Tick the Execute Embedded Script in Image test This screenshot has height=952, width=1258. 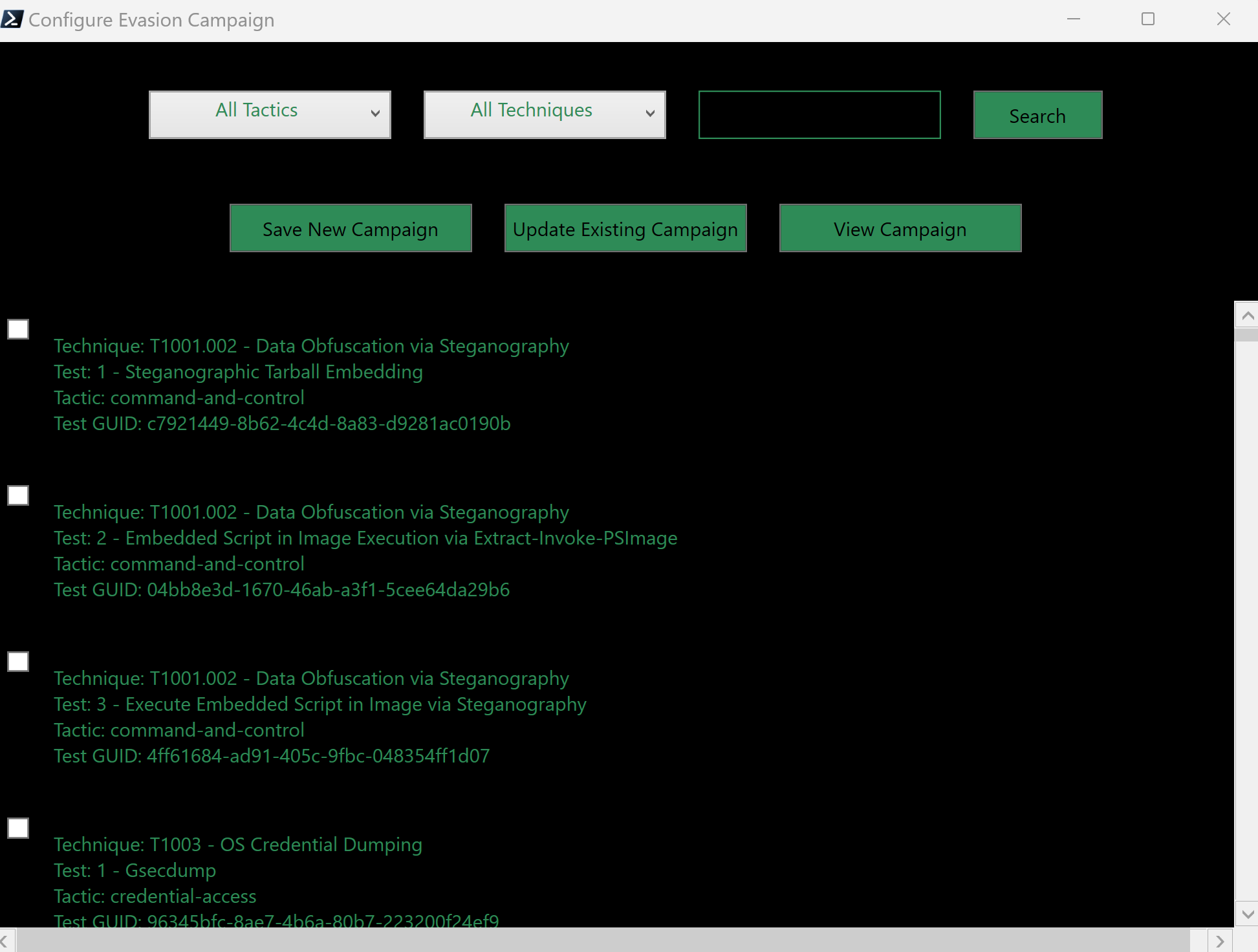18,662
